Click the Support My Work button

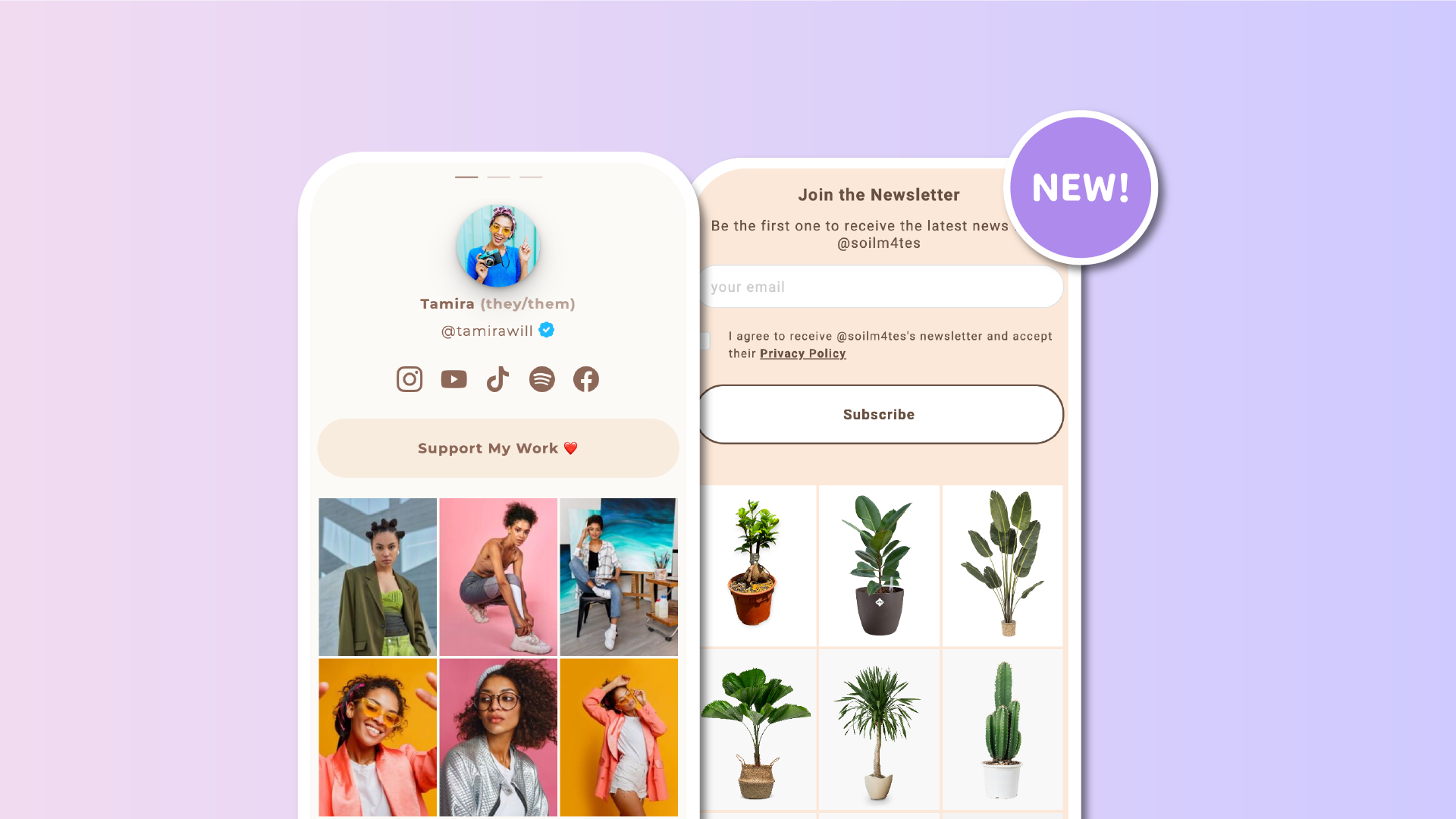498,447
